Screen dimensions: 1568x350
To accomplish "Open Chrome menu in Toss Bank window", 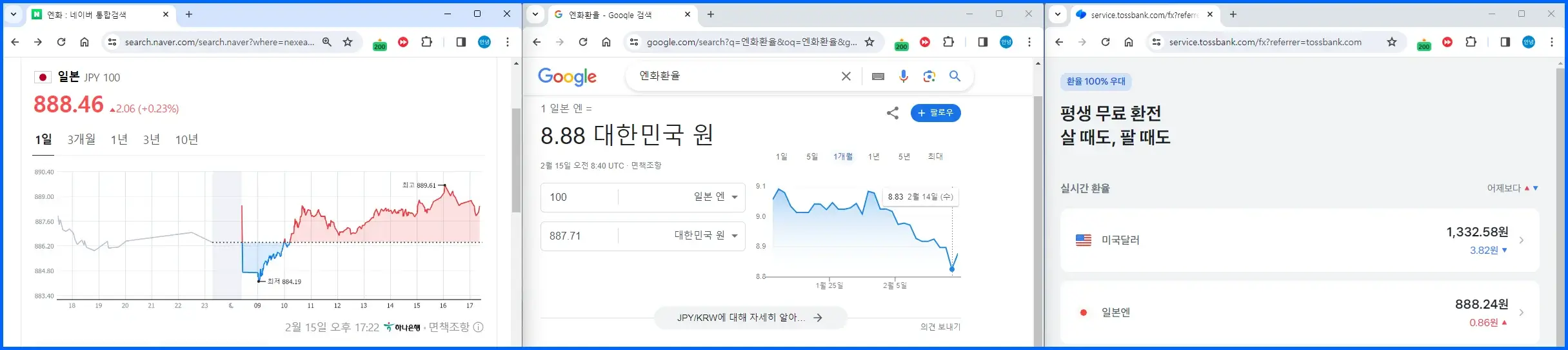I will click(x=1552, y=42).
